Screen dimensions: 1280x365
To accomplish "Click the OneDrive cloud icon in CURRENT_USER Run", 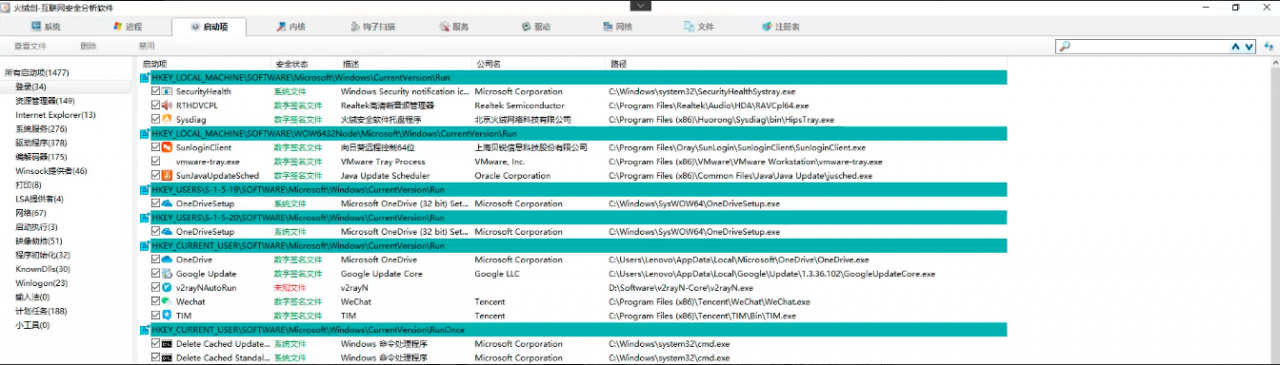I will pyautogui.click(x=167, y=259).
